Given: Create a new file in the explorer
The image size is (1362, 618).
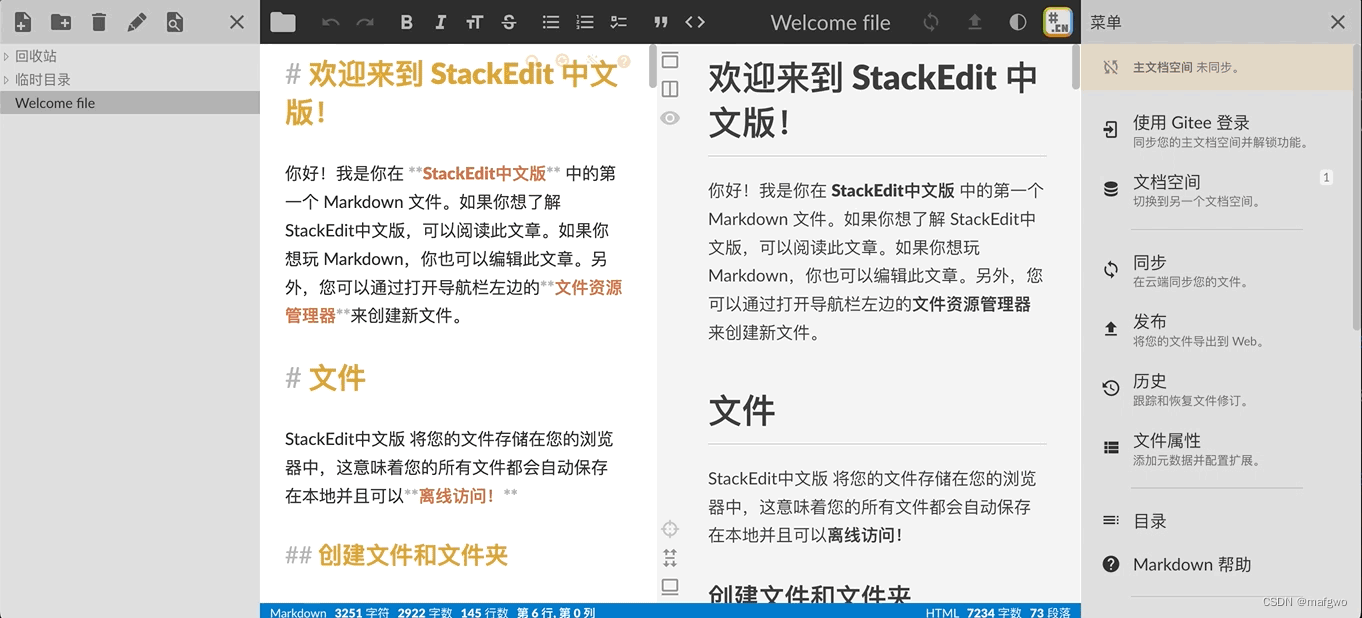Looking at the screenshot, I should coord(23,22).
